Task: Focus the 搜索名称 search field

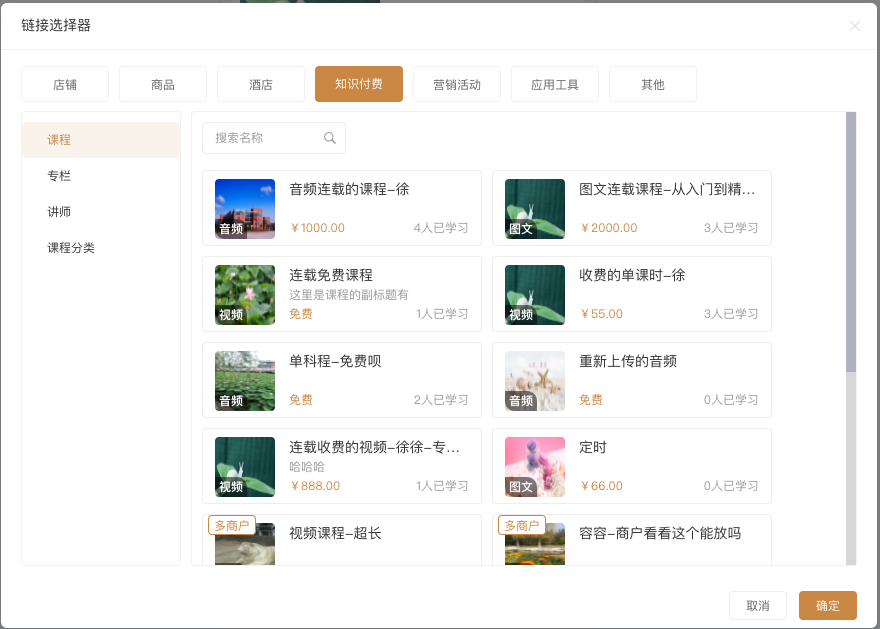Action: coord(274,137)
